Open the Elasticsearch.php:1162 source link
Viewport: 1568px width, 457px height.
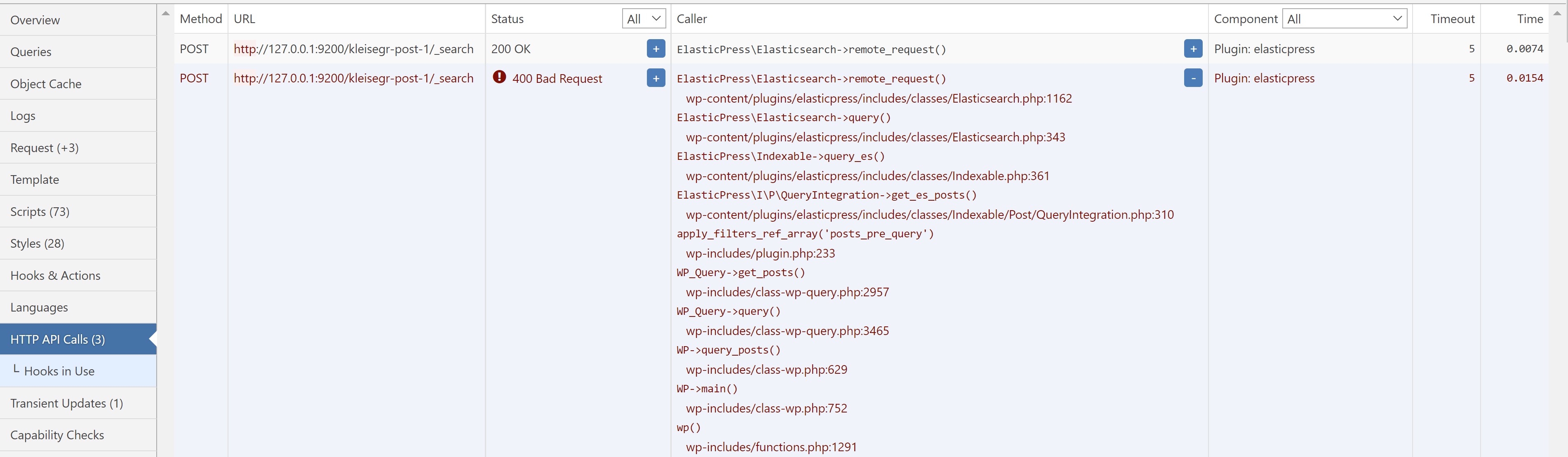pos(879,98)
